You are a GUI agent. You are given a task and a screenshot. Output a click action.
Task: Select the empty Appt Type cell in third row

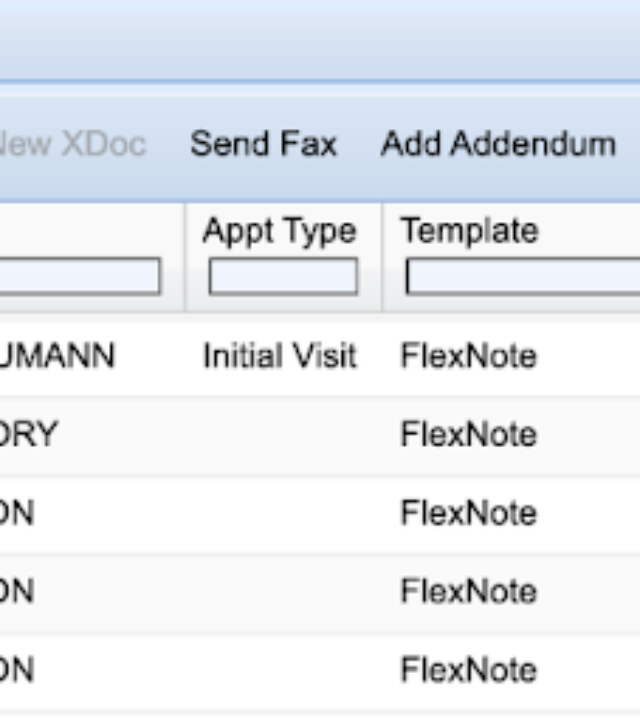282,513
